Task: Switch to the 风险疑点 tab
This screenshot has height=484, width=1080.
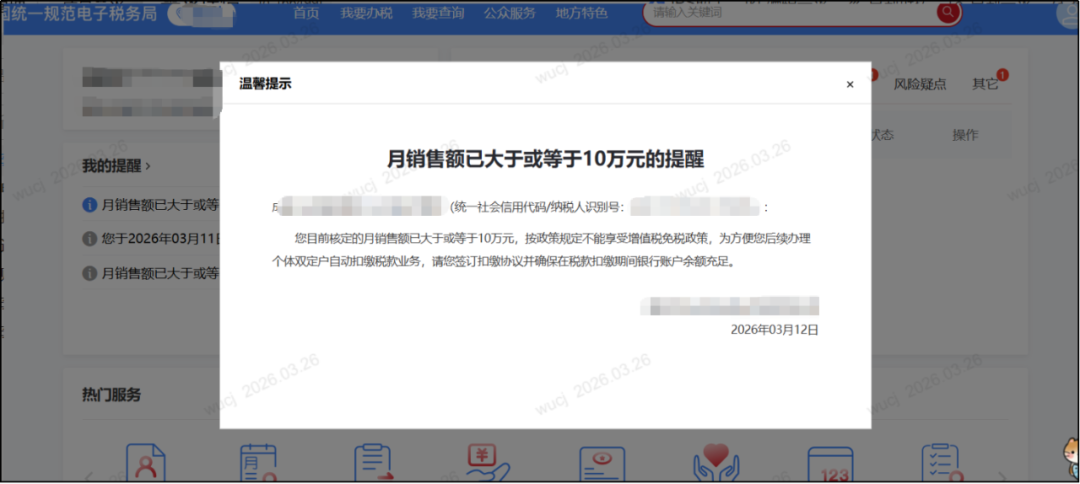Action: click(x=919, y=84)
